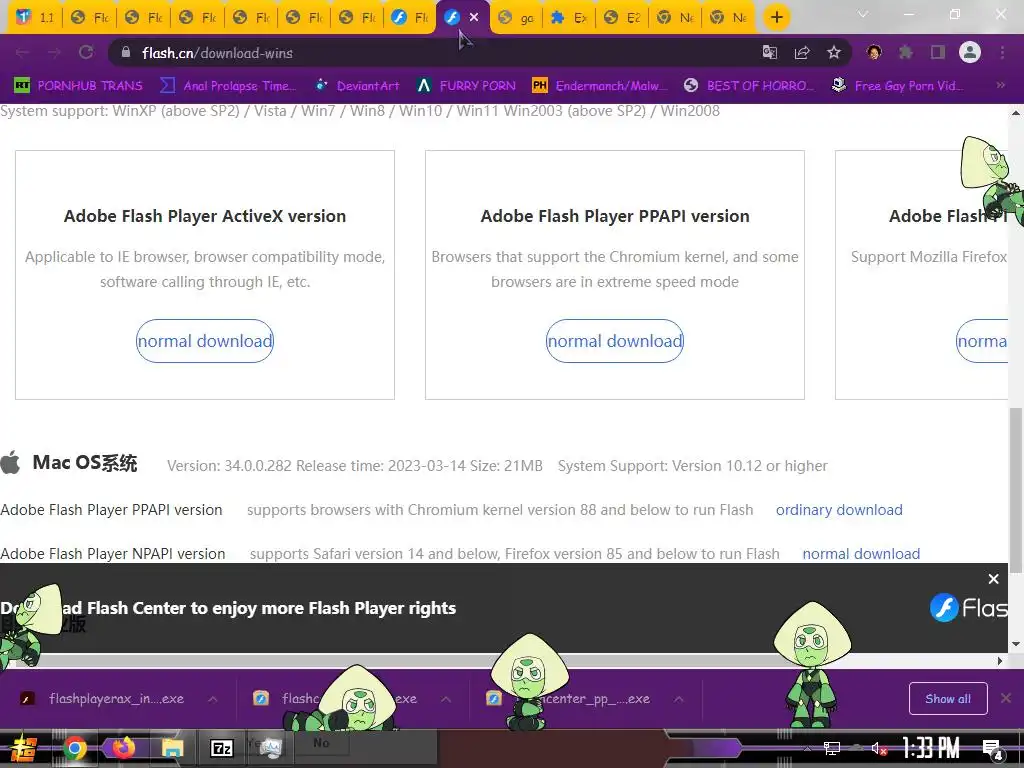Open the Start menu button
The height and width of the screenshot is (768, 1024).
point(25,748)
